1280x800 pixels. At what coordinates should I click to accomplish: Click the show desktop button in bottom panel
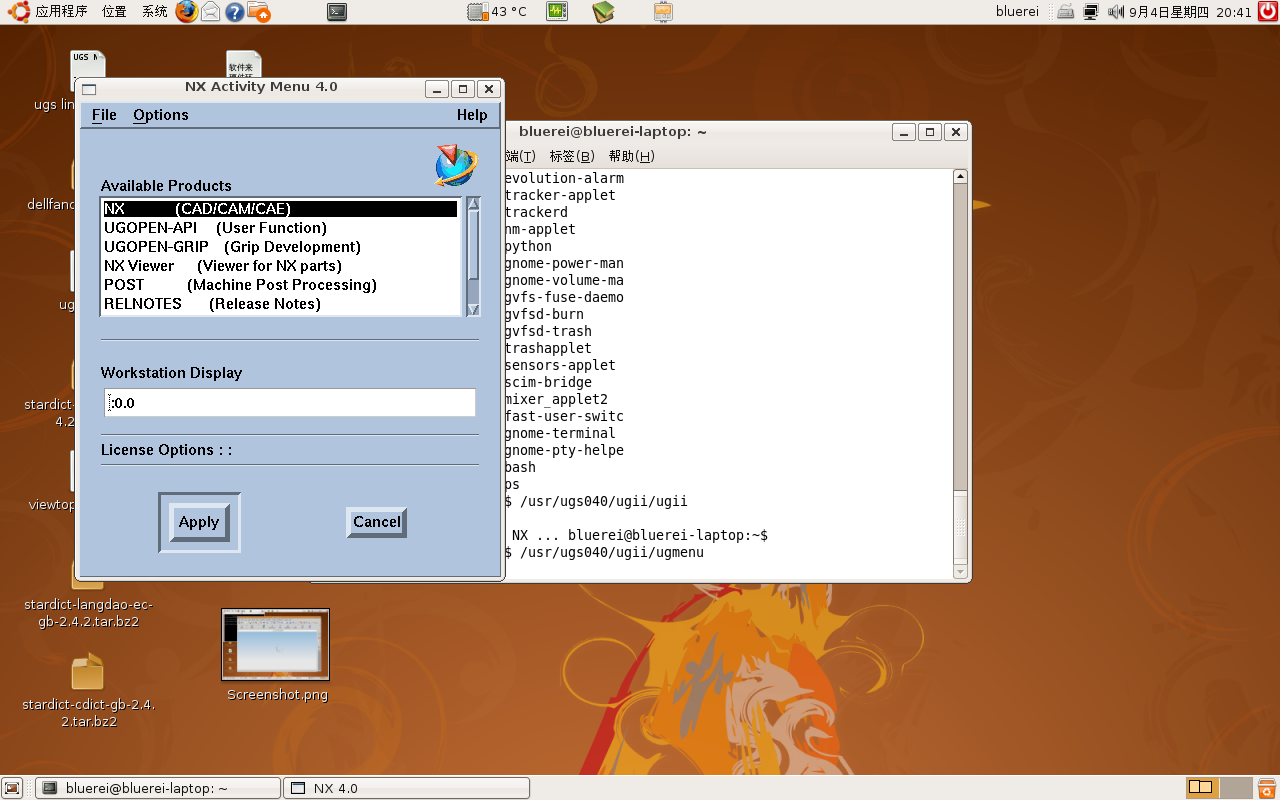coord(12,788)
